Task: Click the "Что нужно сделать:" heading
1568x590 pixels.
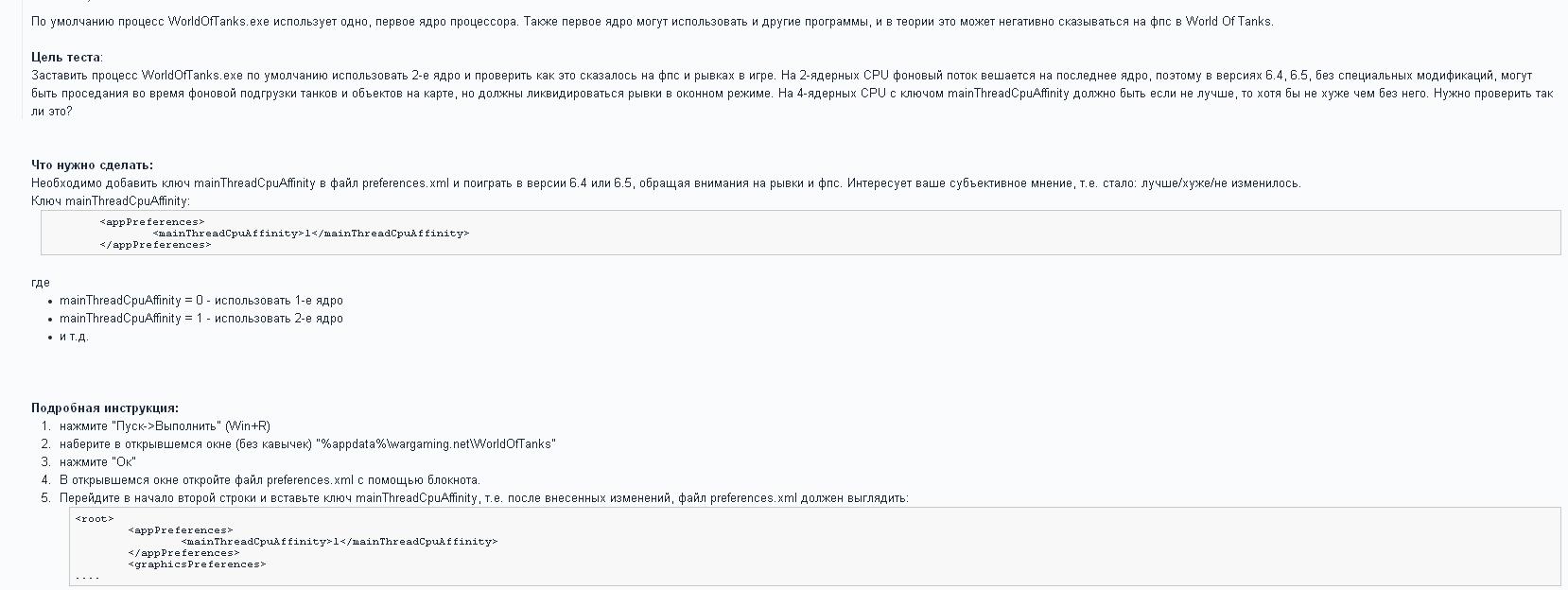Action: tap(92, 165)
